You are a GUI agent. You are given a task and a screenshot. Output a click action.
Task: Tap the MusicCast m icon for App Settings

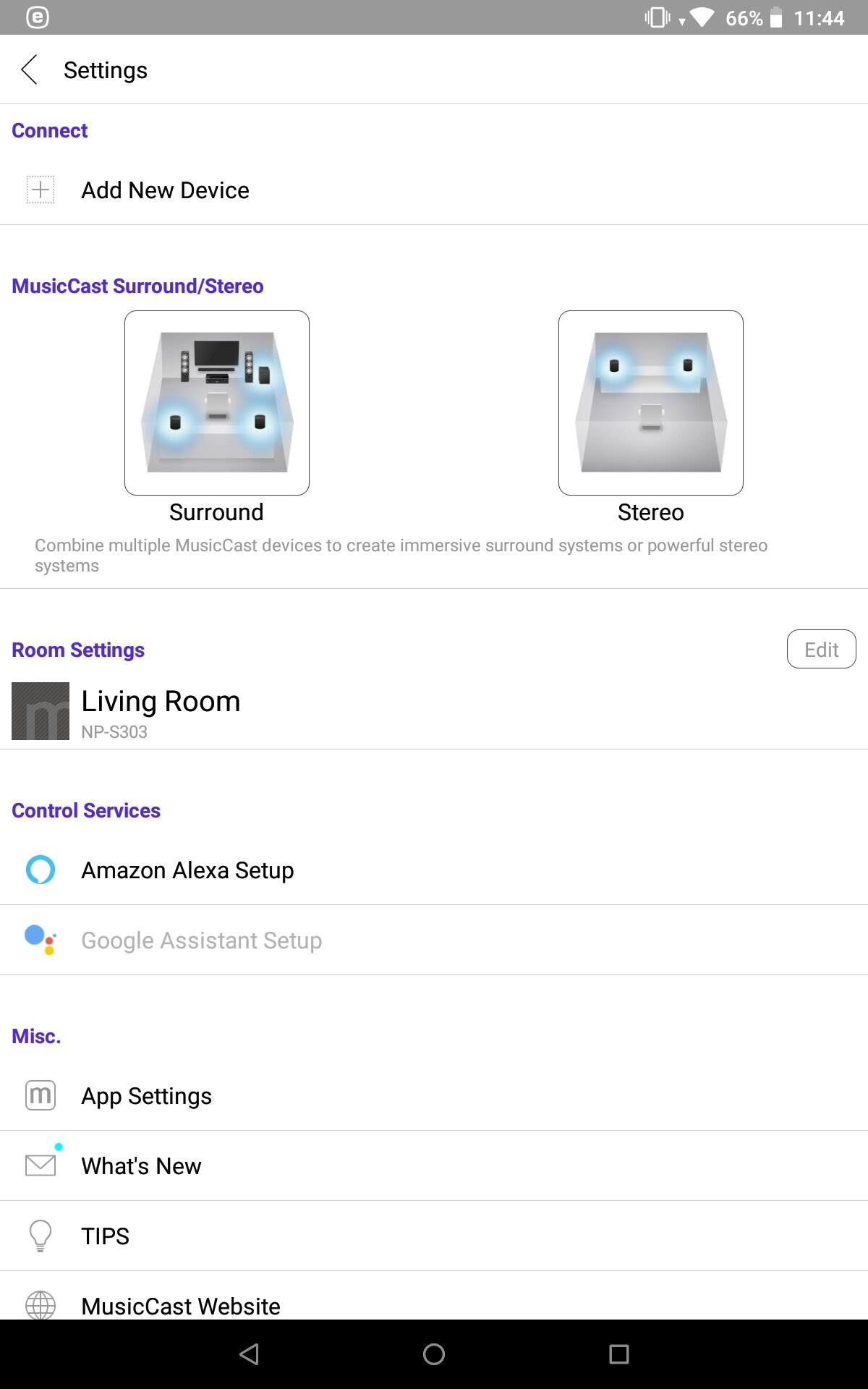41,1095
